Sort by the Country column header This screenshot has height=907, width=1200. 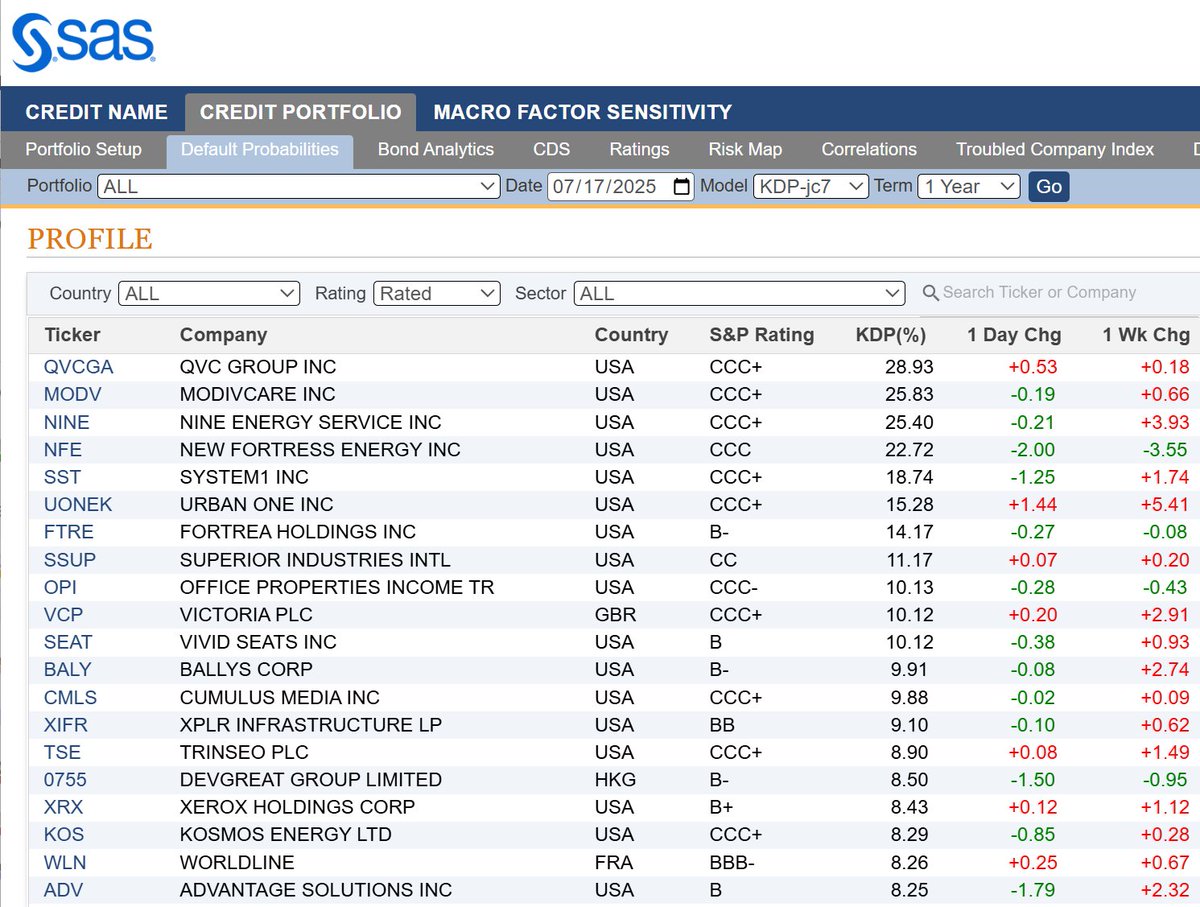(631, 335)
